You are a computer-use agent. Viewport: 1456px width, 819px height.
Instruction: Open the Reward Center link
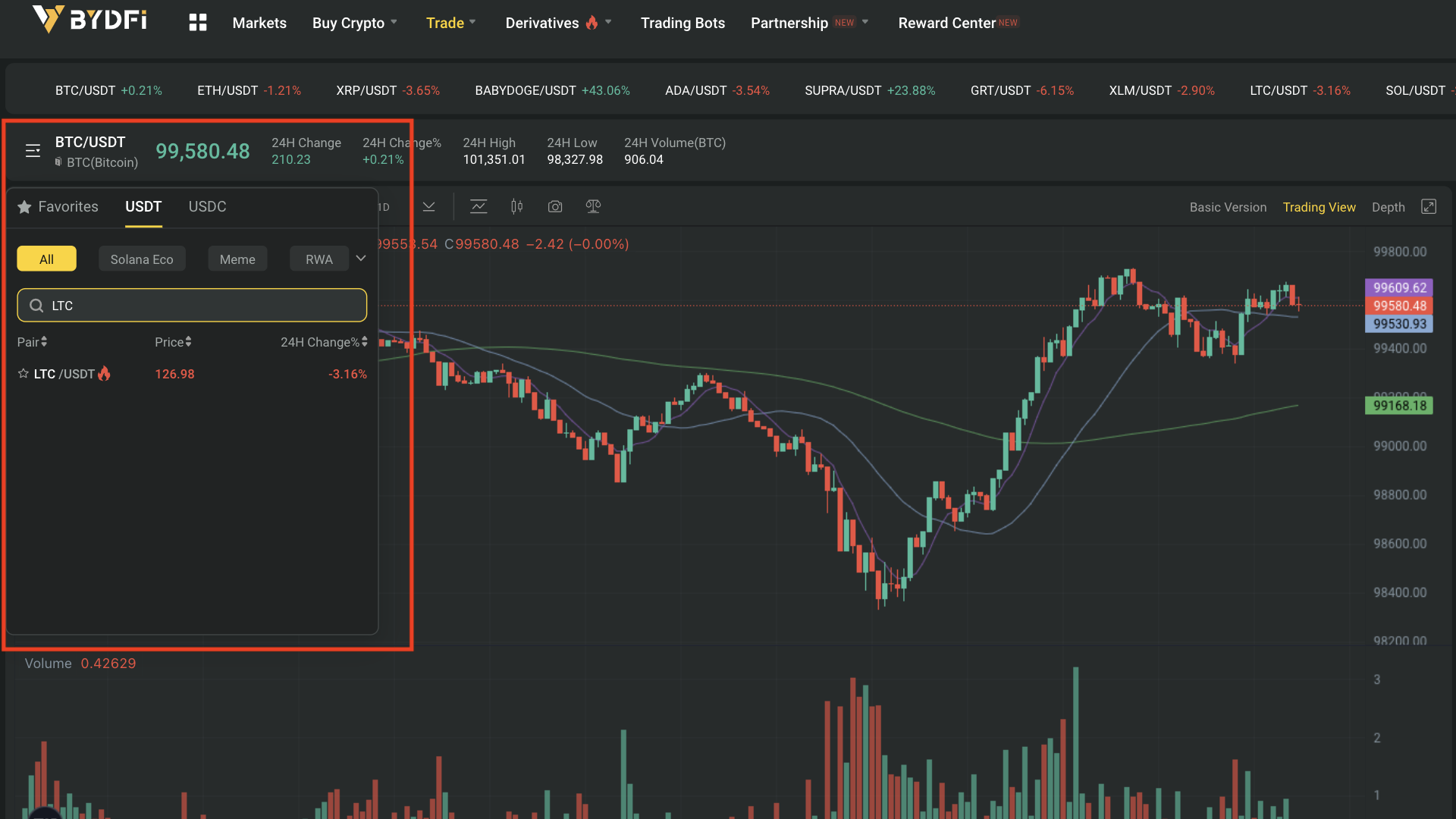coord(947,23)
